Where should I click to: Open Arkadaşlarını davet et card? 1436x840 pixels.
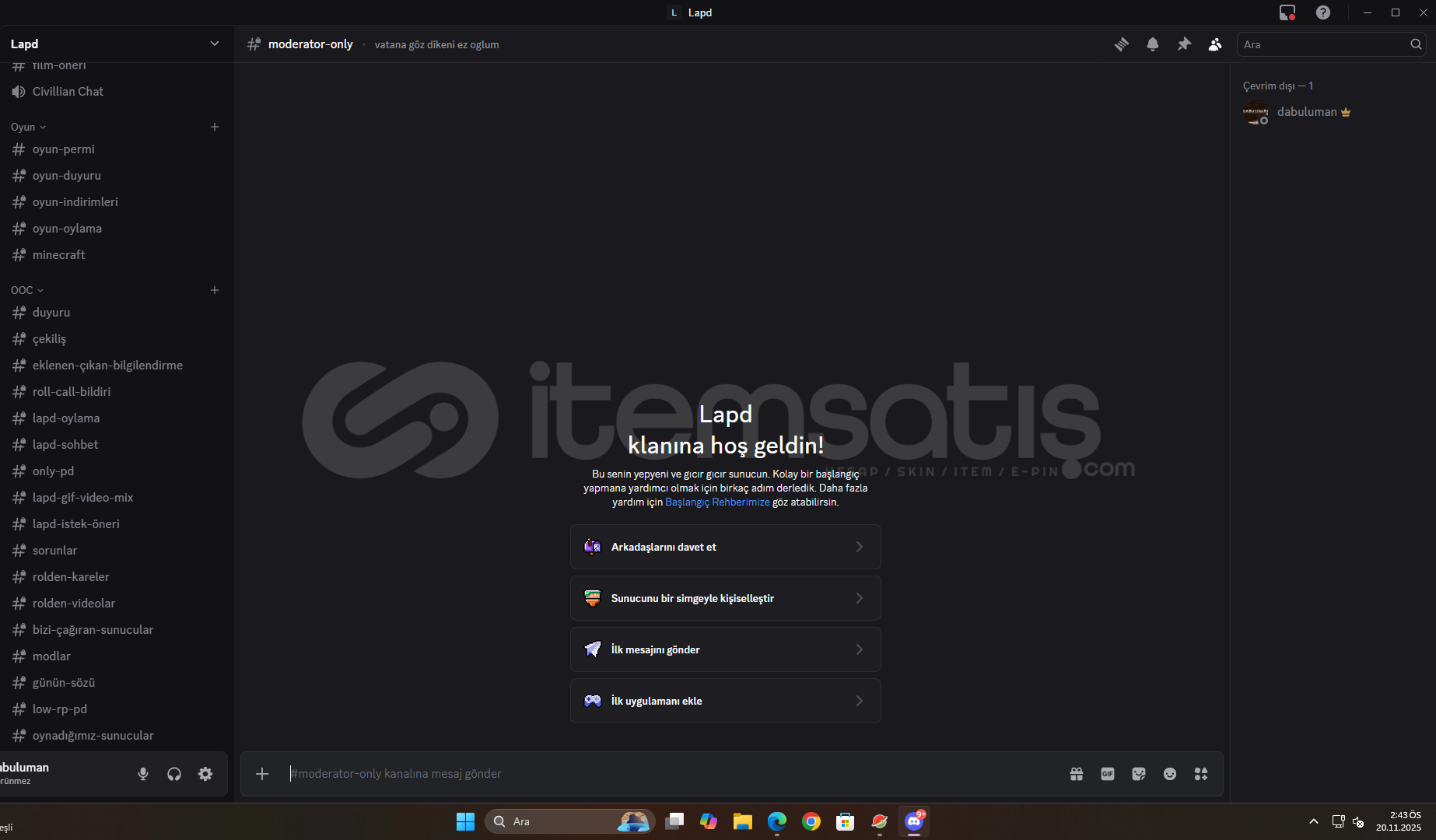click(726, 547)
